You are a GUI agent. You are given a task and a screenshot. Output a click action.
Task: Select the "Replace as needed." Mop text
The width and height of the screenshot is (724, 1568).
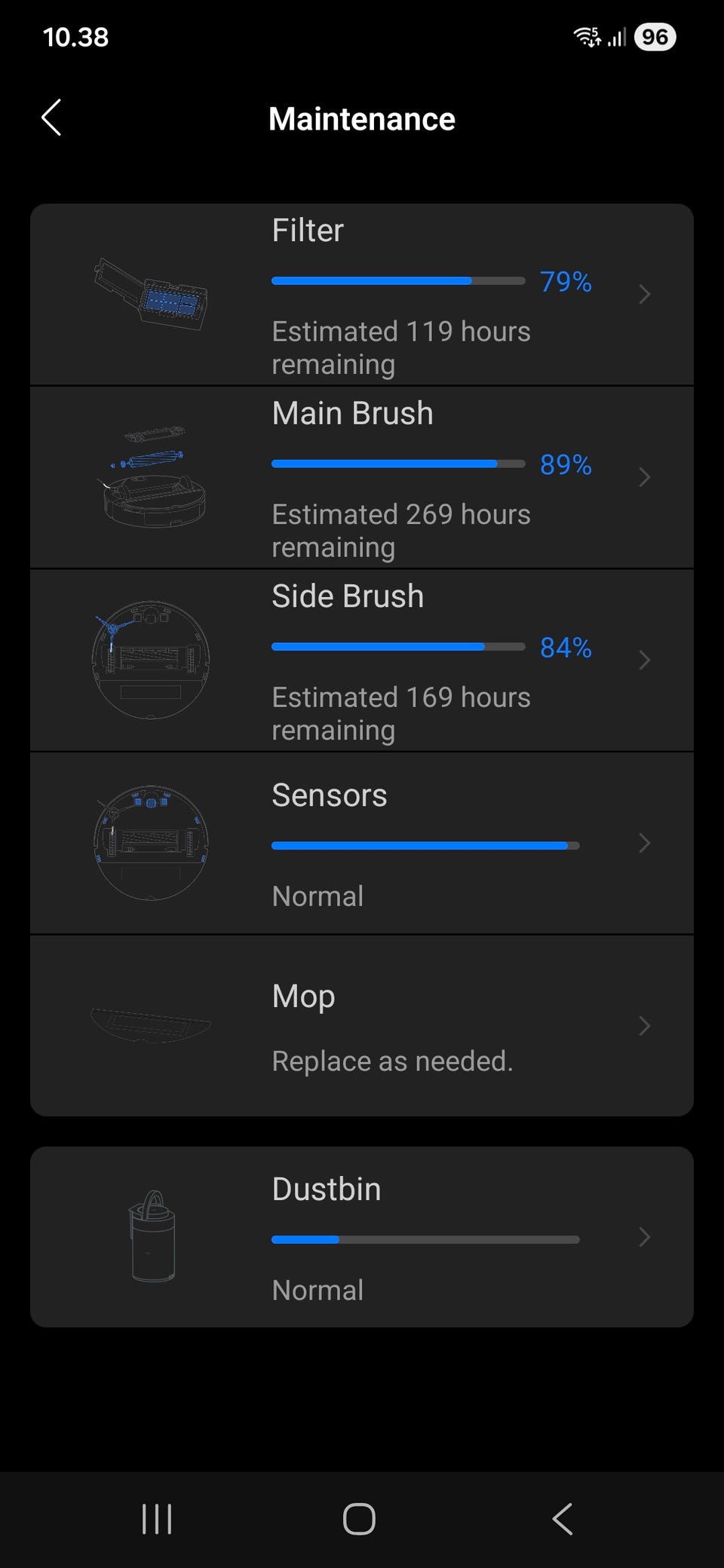(392, 1061)
